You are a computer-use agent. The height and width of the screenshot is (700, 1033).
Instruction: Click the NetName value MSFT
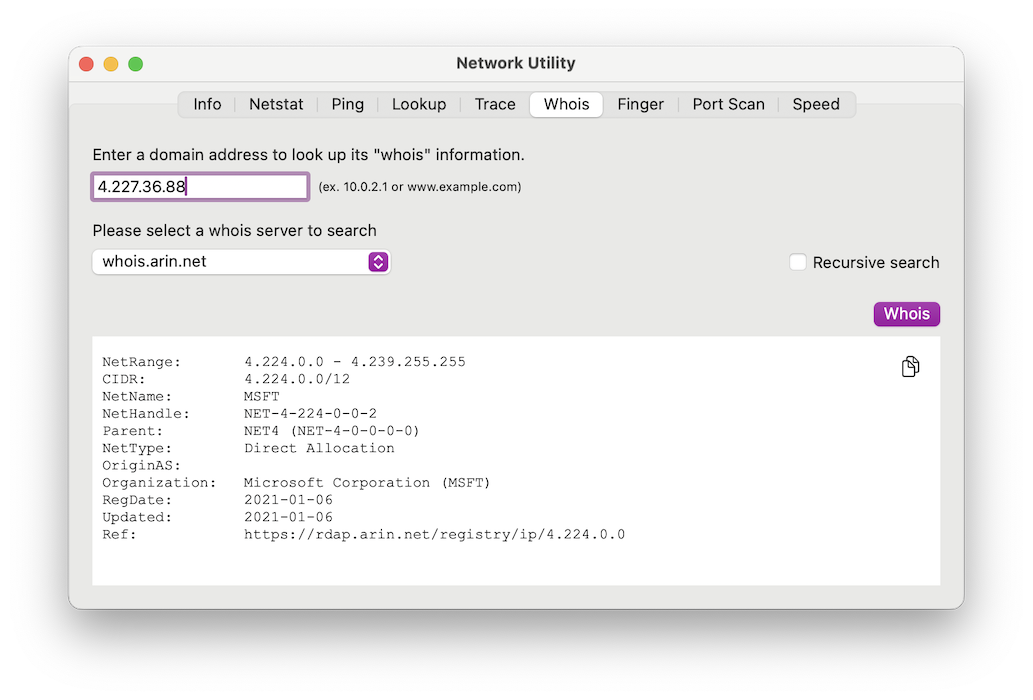262,396
